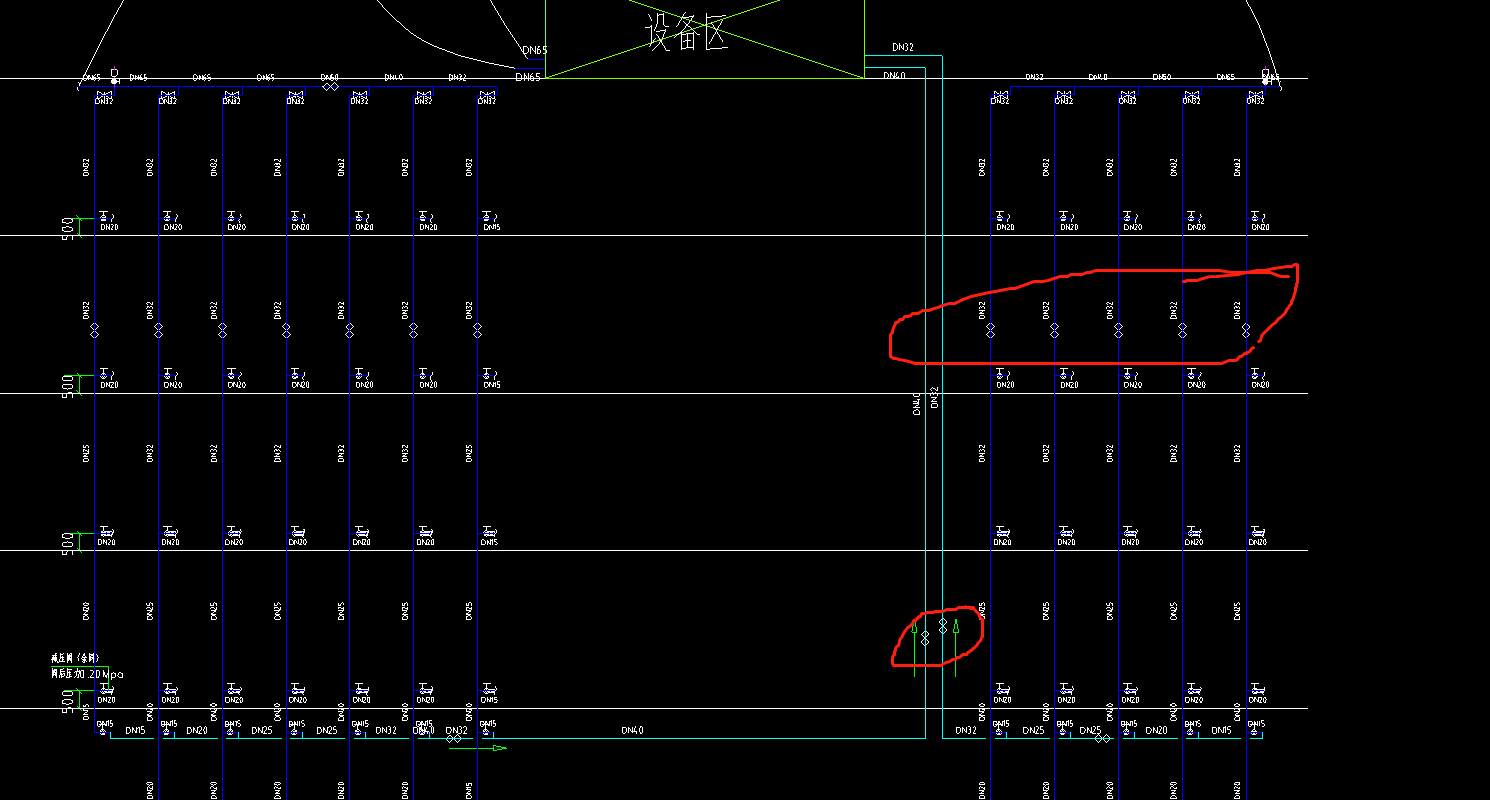Click the double-diamond valve on the left top header

point(330,87)
